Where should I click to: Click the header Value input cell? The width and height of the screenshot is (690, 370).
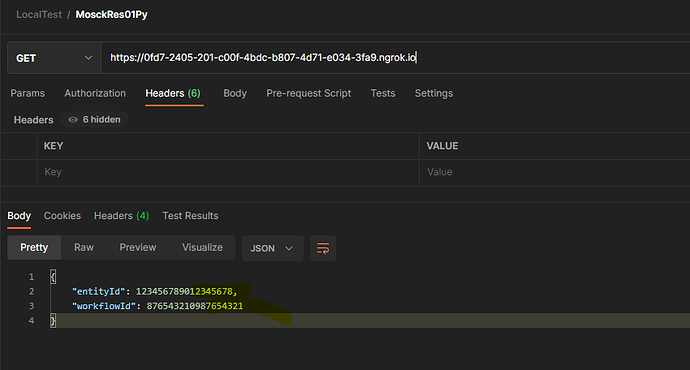(554, 172)
